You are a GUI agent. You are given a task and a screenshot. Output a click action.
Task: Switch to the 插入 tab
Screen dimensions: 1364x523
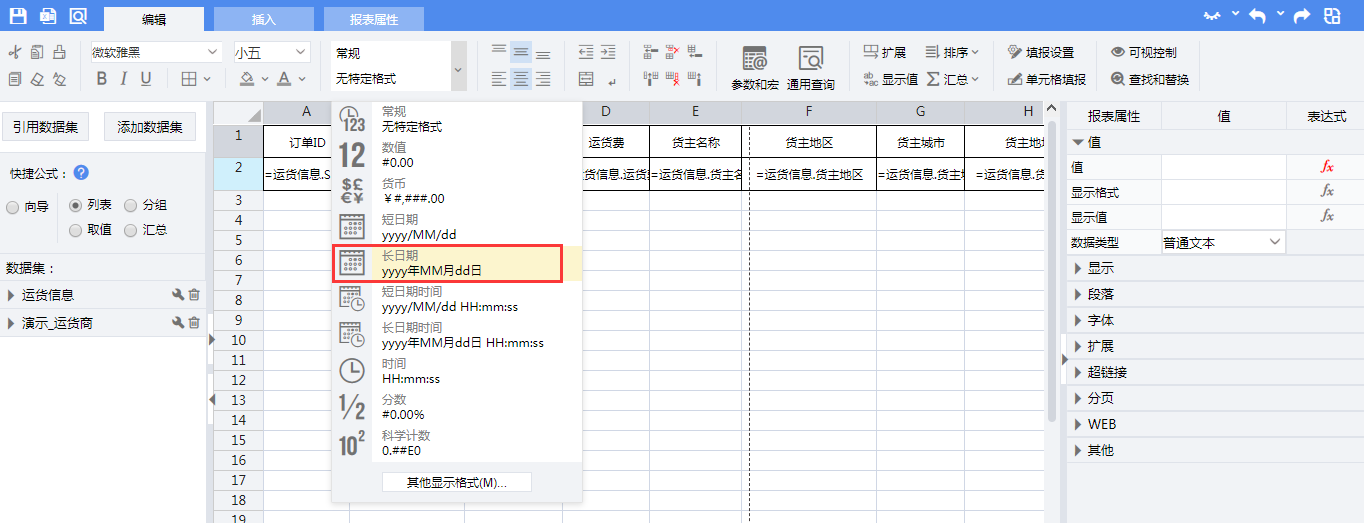pyautogui.click(x=263, y=19)
